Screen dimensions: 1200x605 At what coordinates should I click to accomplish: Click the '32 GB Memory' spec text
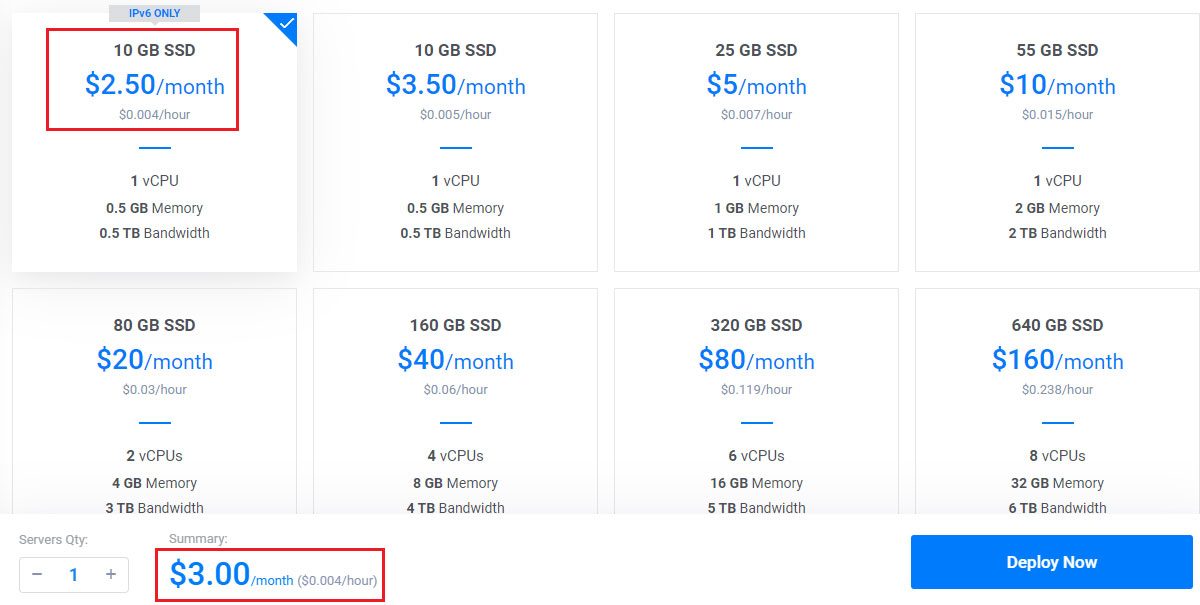[1057, 483]
